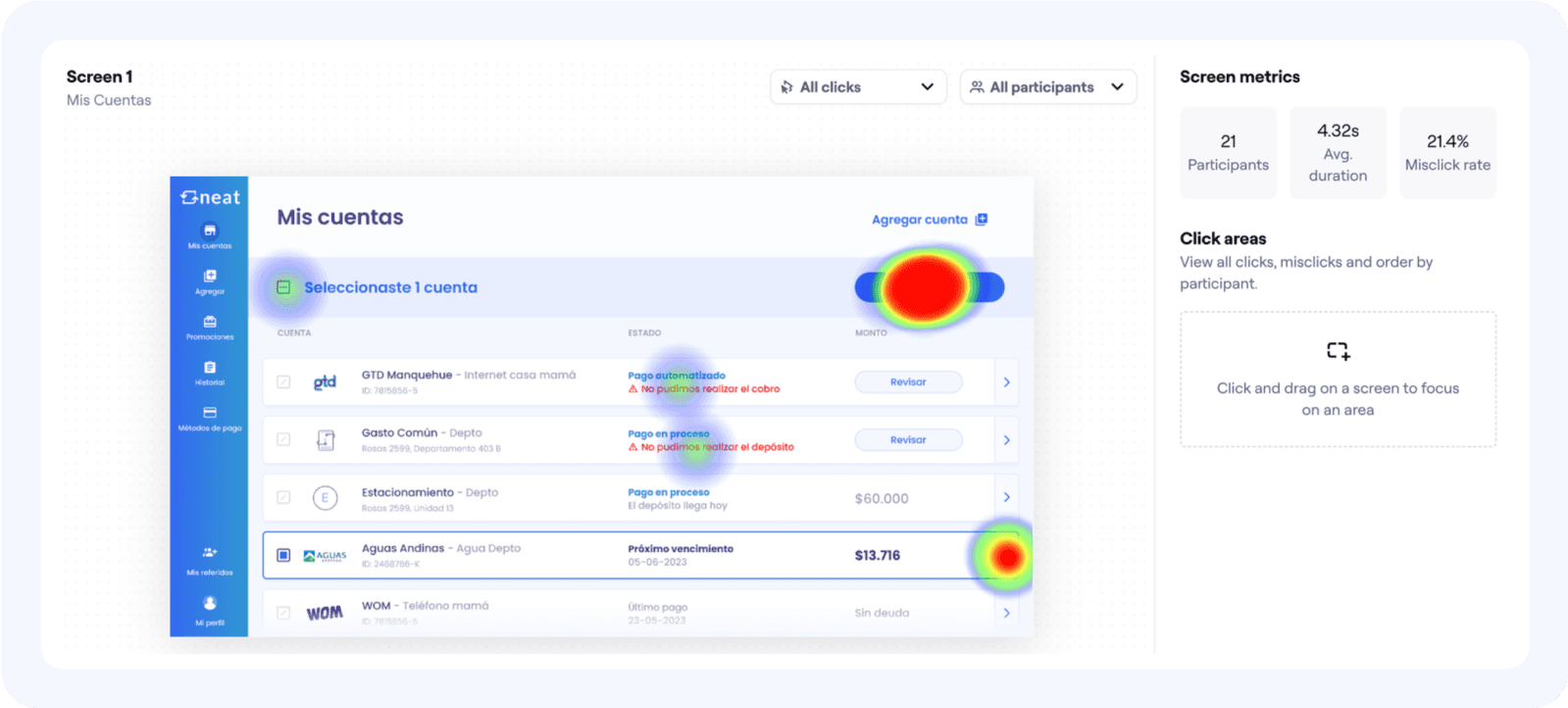Click the Sin deuda text

point(882,613)
